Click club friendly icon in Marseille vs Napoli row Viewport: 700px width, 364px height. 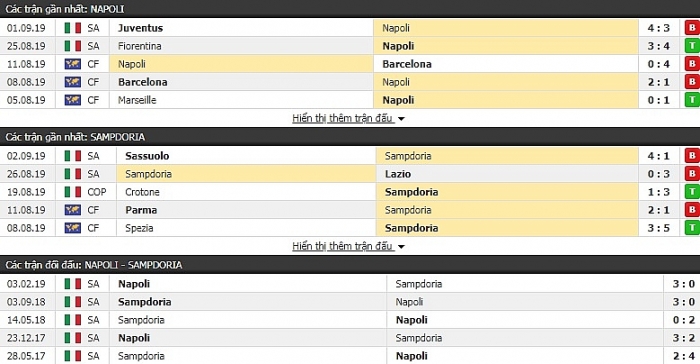(73, 100)
